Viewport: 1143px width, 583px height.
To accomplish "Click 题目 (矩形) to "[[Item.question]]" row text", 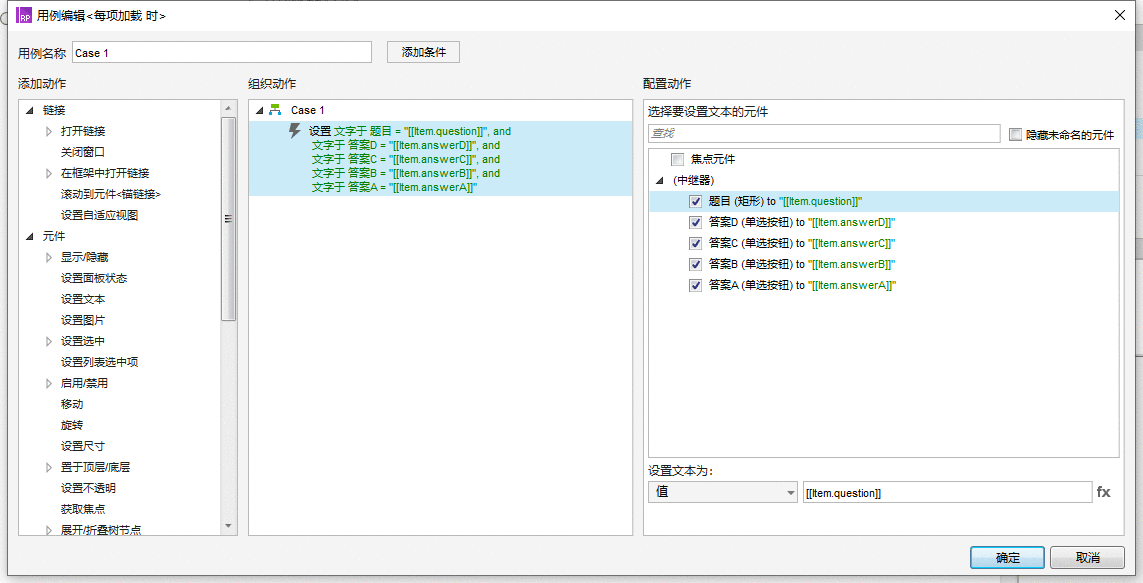I will tap(785, 201).
